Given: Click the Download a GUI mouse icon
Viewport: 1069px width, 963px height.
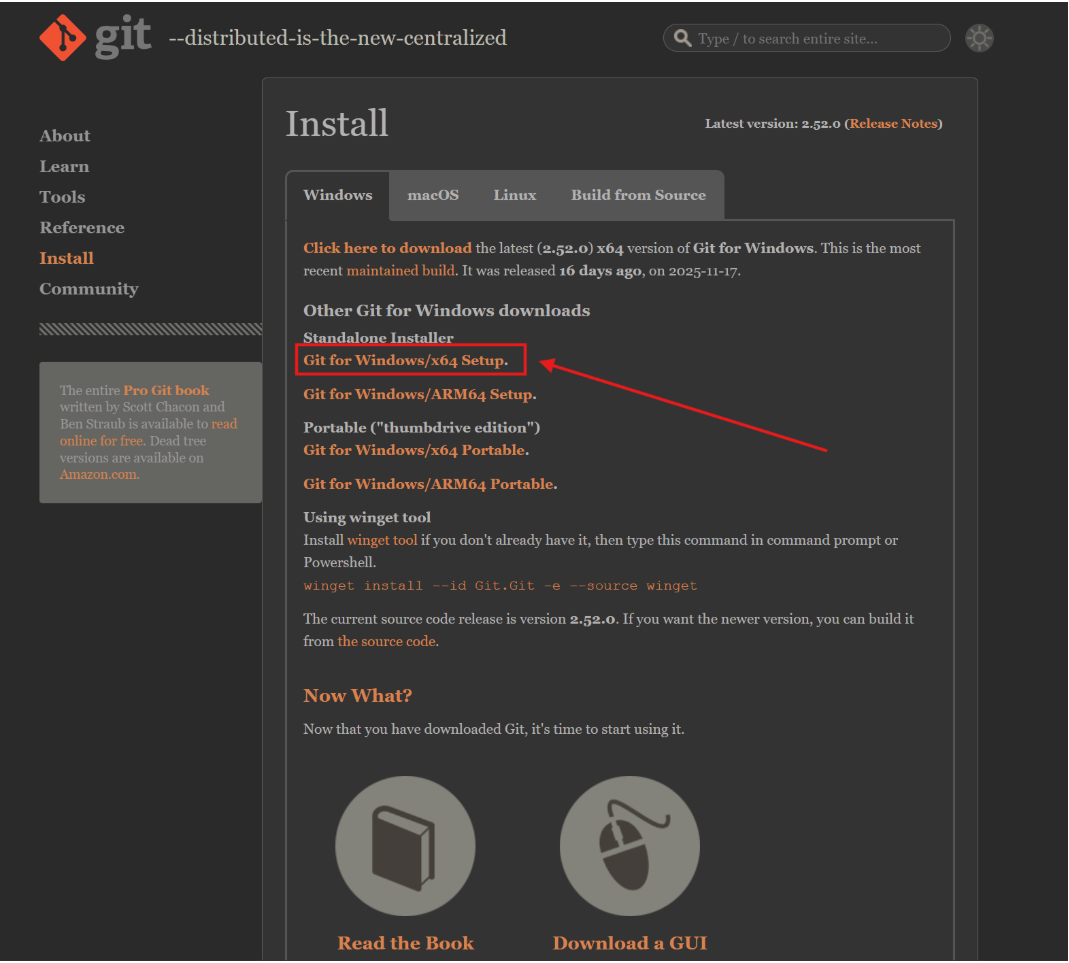Looking at the screenshot, I should [x=630, y=846].
